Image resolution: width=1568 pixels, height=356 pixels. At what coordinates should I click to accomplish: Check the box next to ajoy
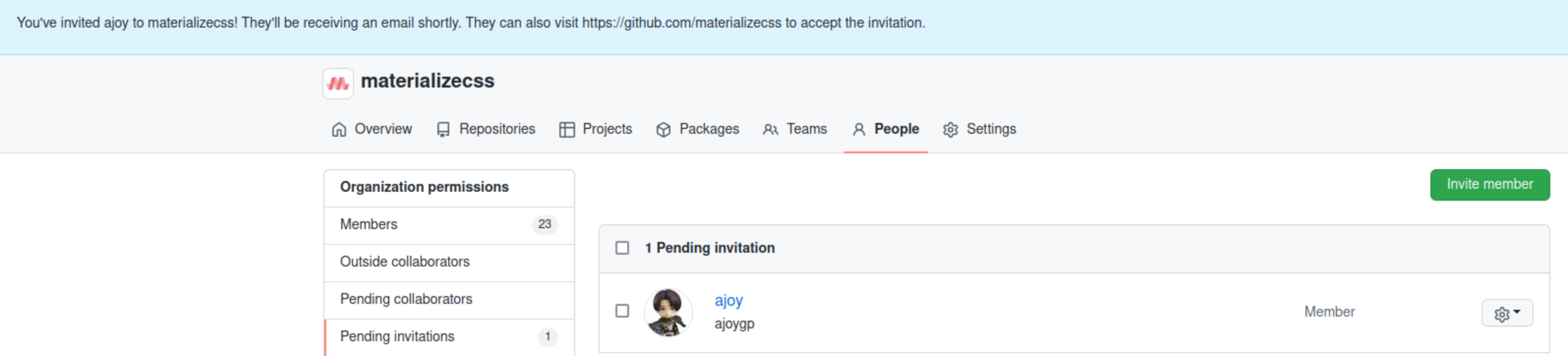[x=622, y=311]
